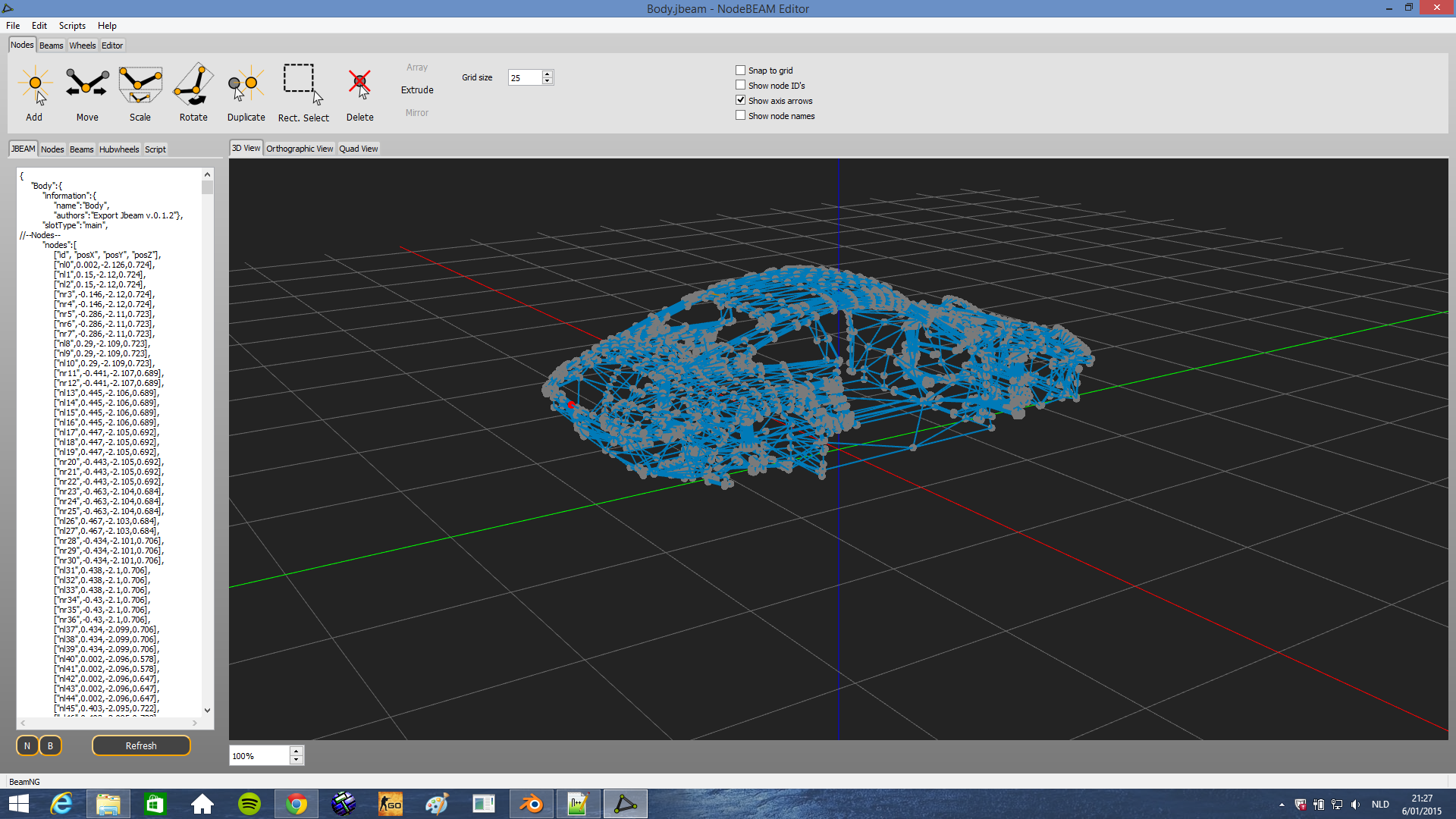1456x819 pixels.
Task: Decrease the zoom percentage
Action: pos(297,760)
